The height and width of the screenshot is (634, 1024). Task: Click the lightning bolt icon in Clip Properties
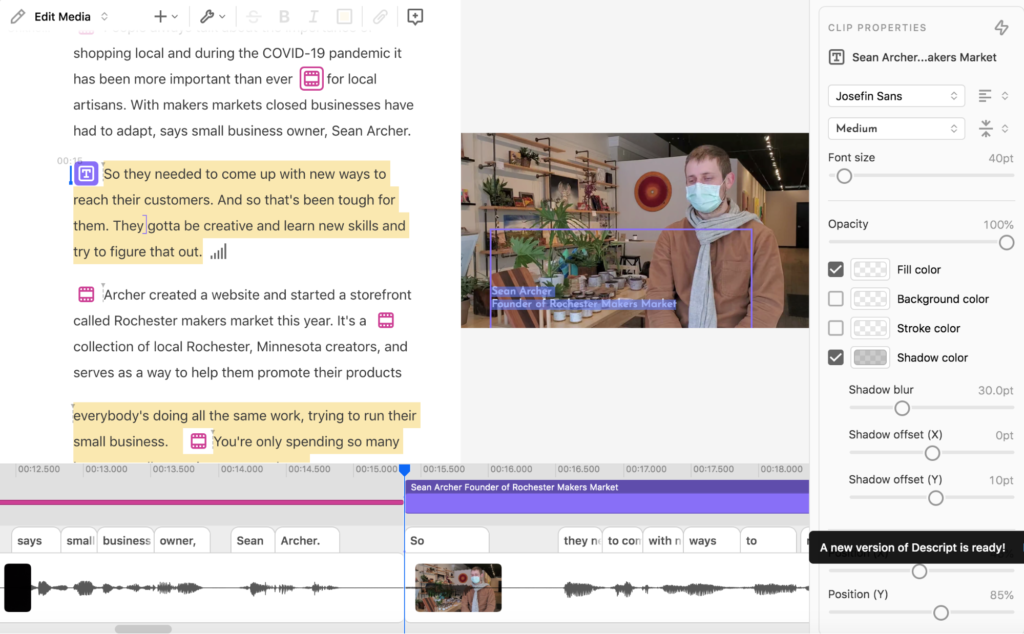[1001, 28]
